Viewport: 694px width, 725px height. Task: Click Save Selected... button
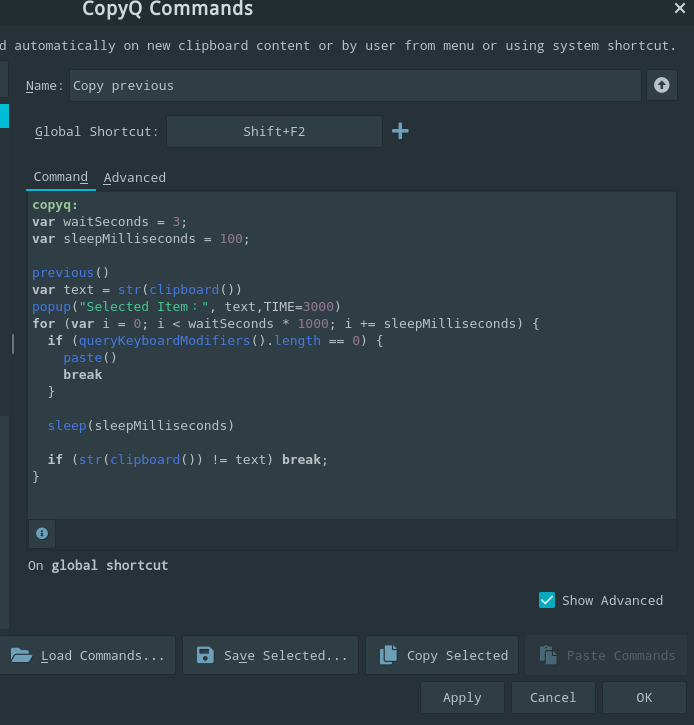click(x=270, y=655)
